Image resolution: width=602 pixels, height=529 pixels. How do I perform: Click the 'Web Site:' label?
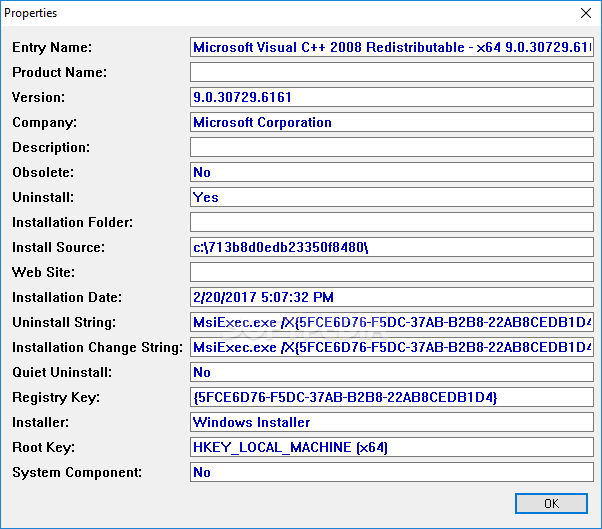click(44, 272)
